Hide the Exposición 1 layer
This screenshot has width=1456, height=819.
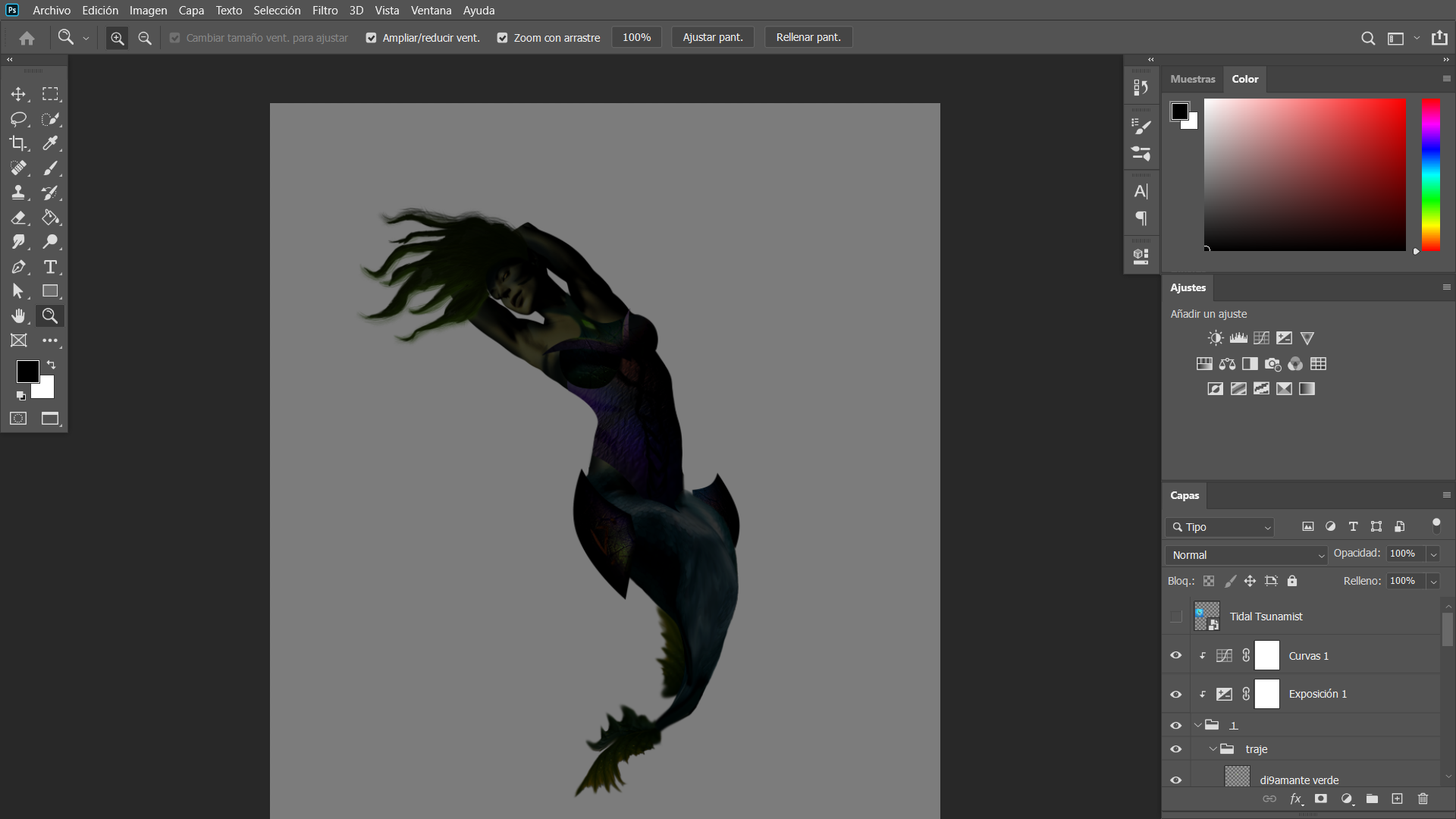click(x=1176, y=694)
